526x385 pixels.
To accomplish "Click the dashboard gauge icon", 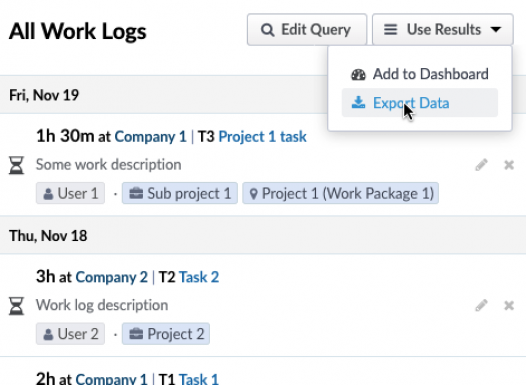I will coord(358,74).
